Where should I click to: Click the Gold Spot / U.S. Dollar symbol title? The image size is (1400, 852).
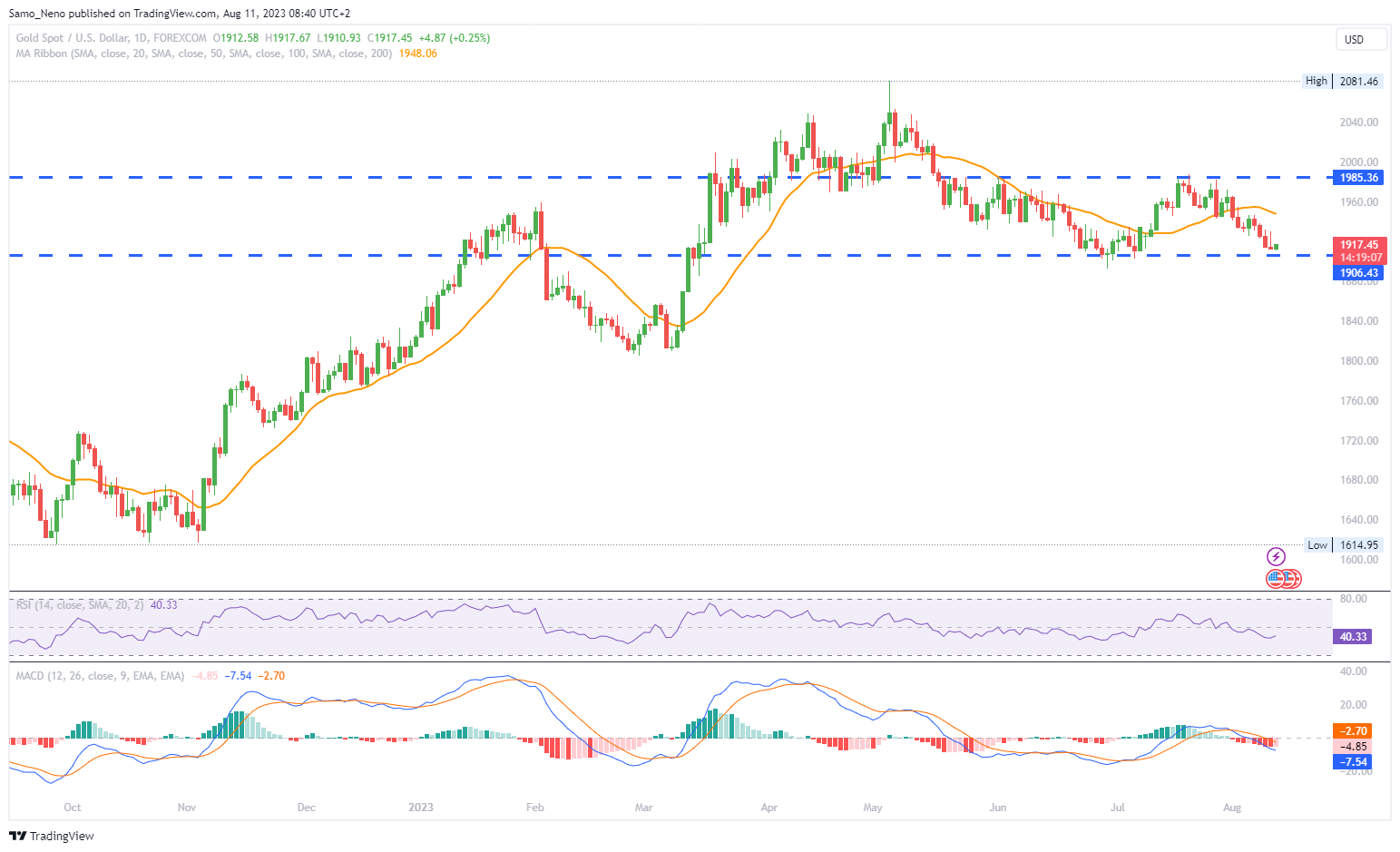(x=111, y=38)
